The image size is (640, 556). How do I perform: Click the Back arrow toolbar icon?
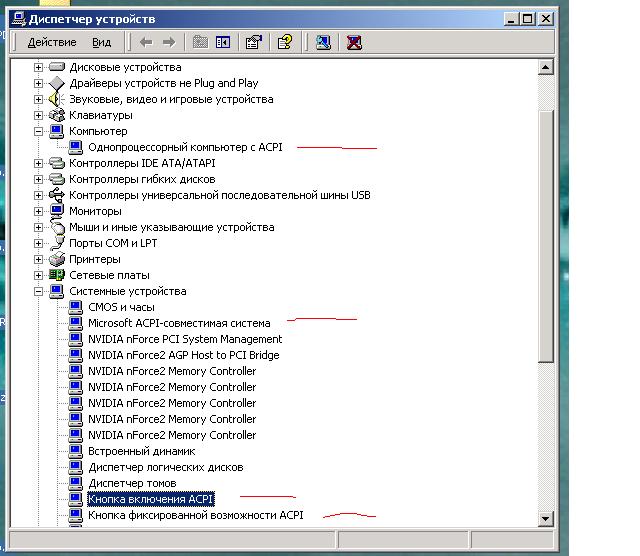(146, 42)
